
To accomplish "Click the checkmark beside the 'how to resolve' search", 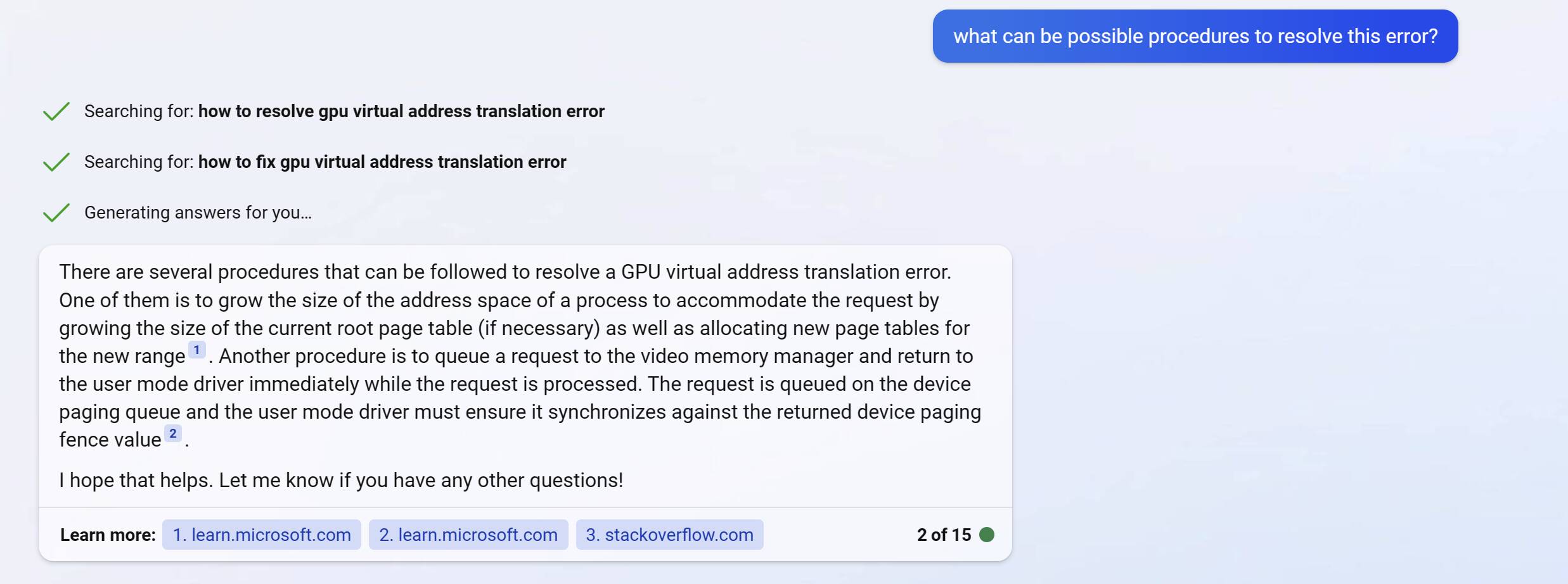I will [x=56, y=111].
